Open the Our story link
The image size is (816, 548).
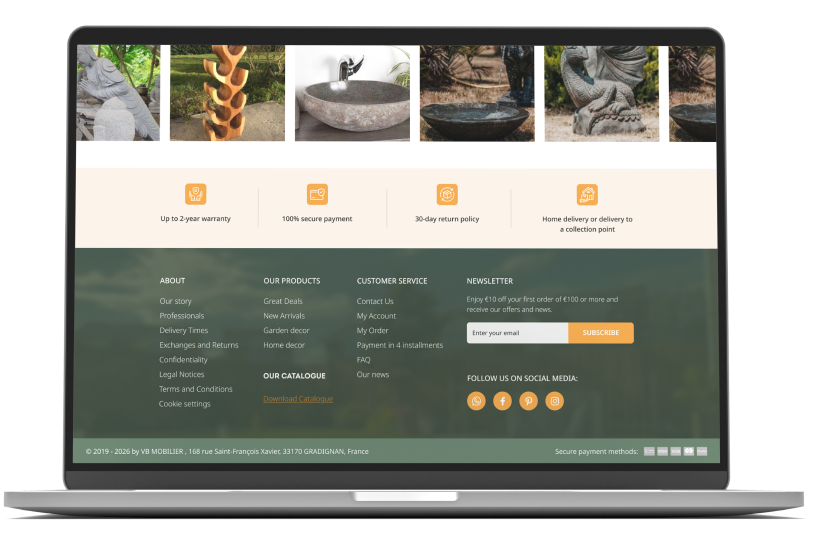click(175, 301)
